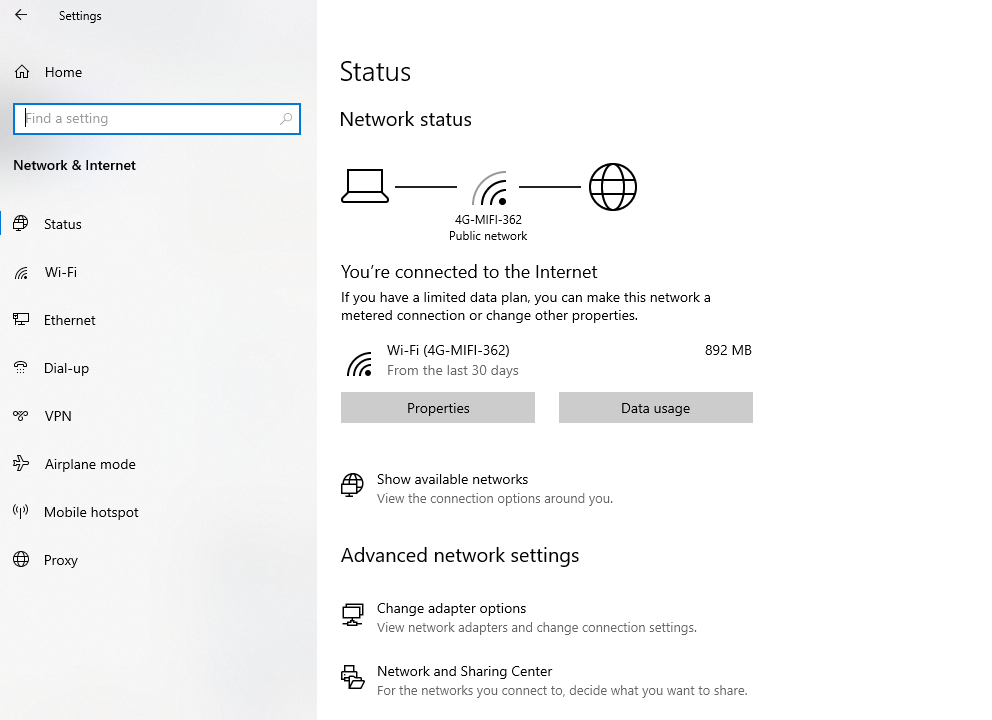Click the Airplane mode icon

21,464
